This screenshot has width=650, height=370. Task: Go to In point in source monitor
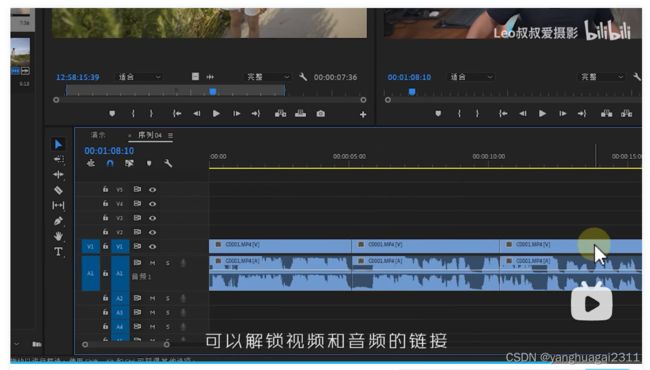pos(177,114)
